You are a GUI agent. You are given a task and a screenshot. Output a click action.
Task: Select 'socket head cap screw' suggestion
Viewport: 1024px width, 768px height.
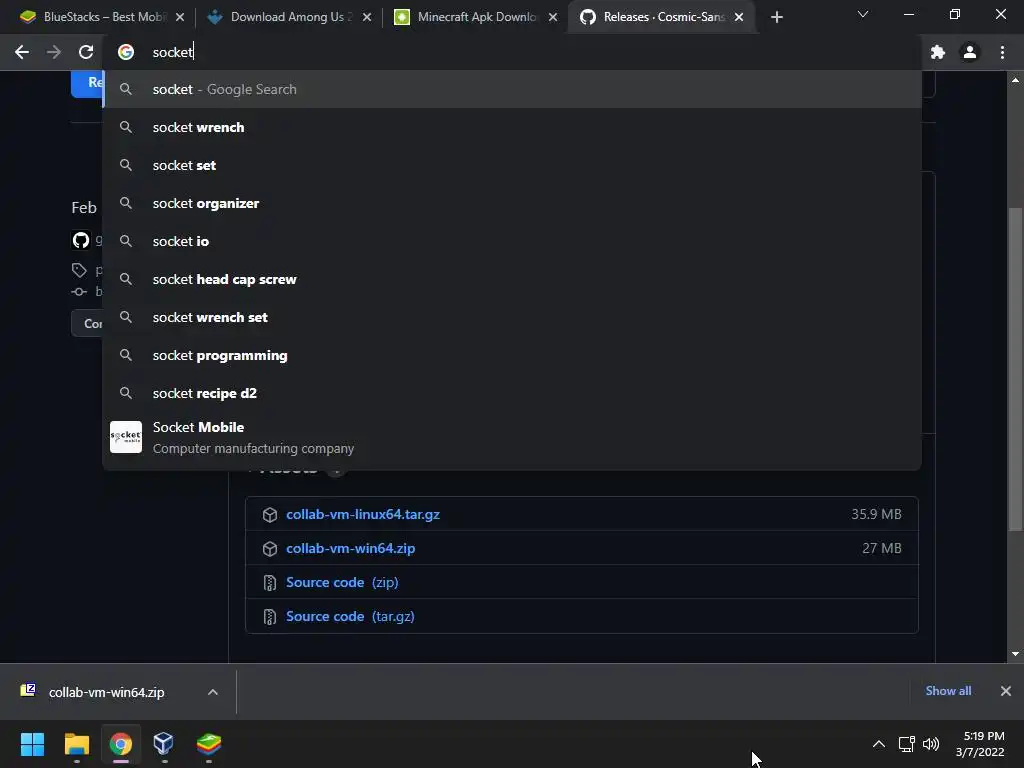pos(512,279)
